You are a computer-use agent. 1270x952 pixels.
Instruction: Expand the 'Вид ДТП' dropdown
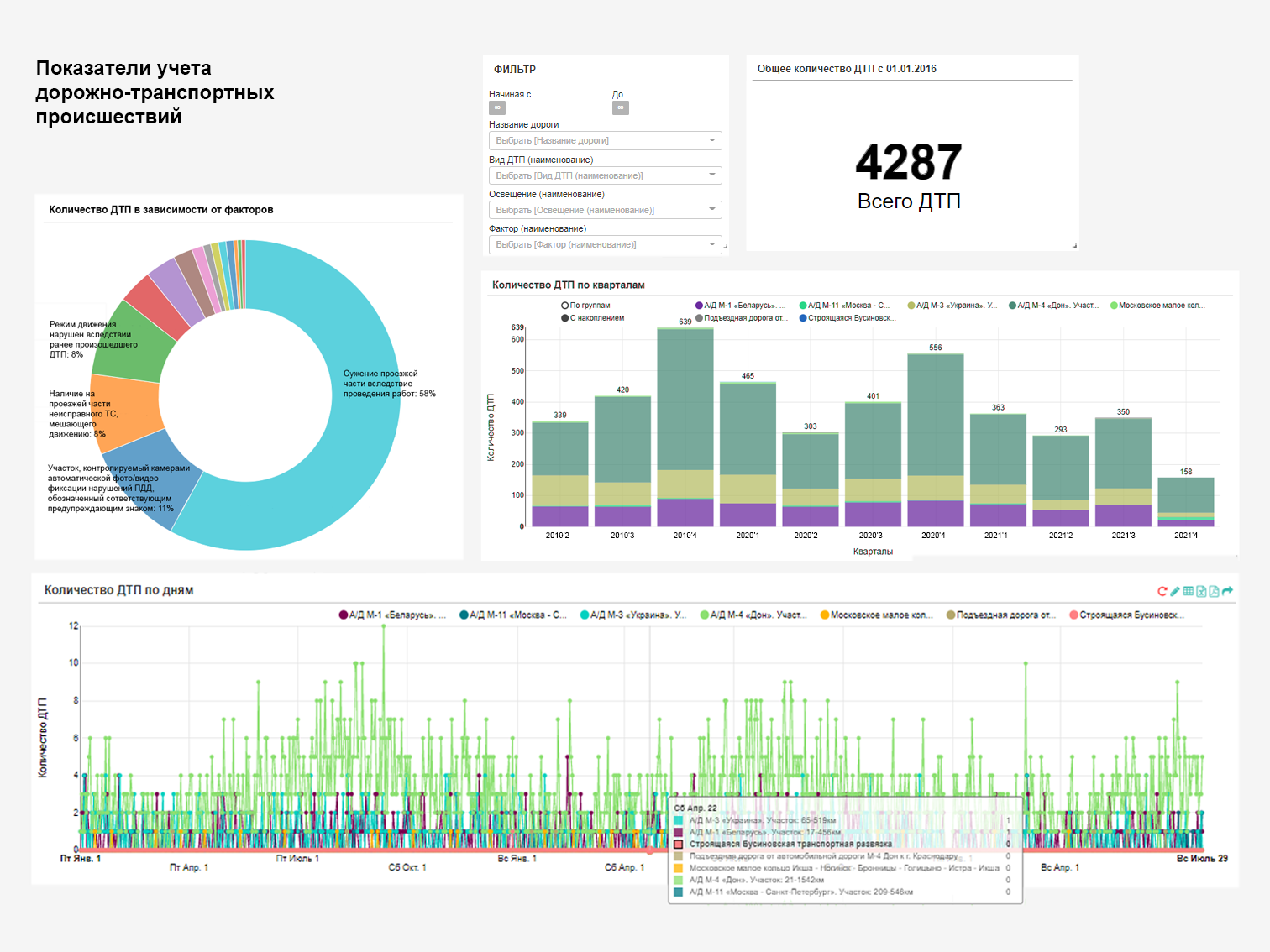[606, 175]
